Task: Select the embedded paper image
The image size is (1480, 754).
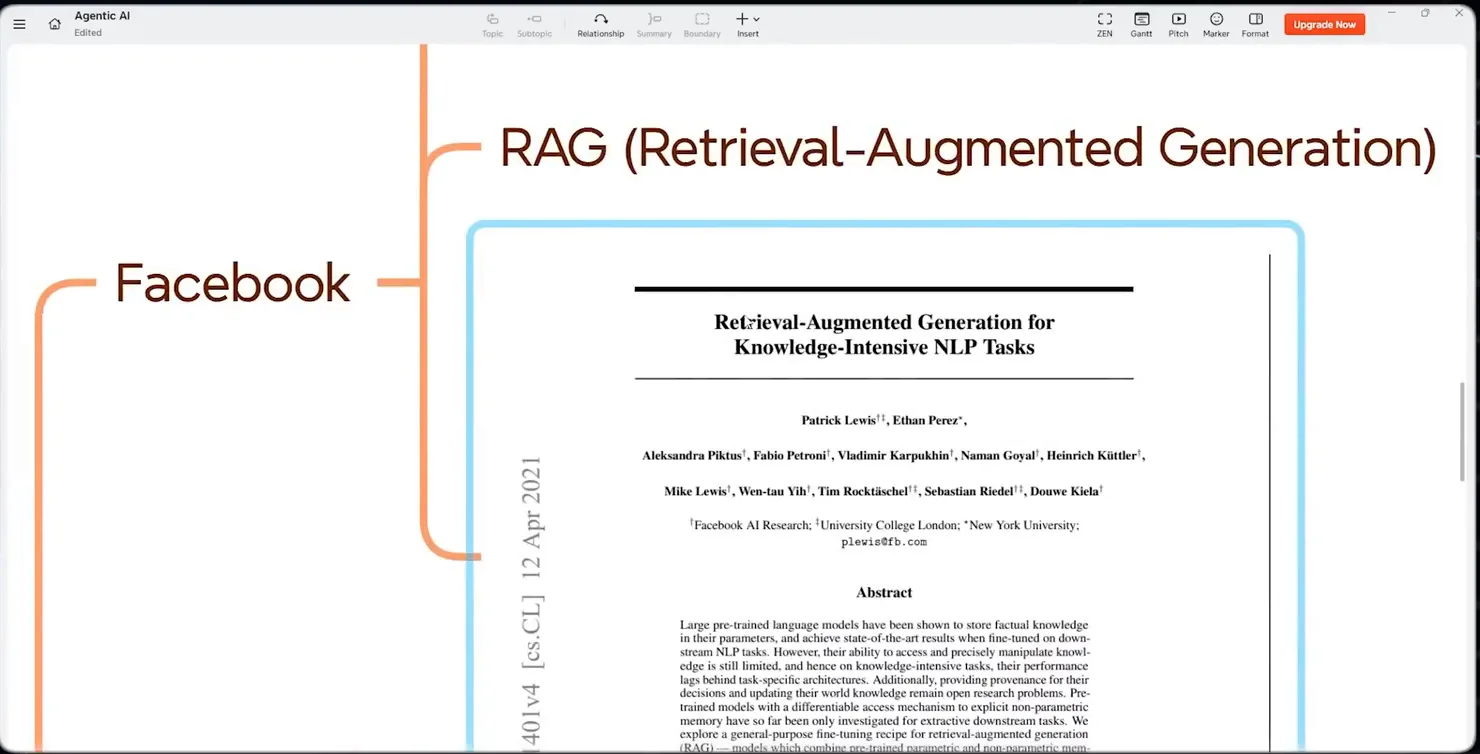Action: tap(885, 487)
